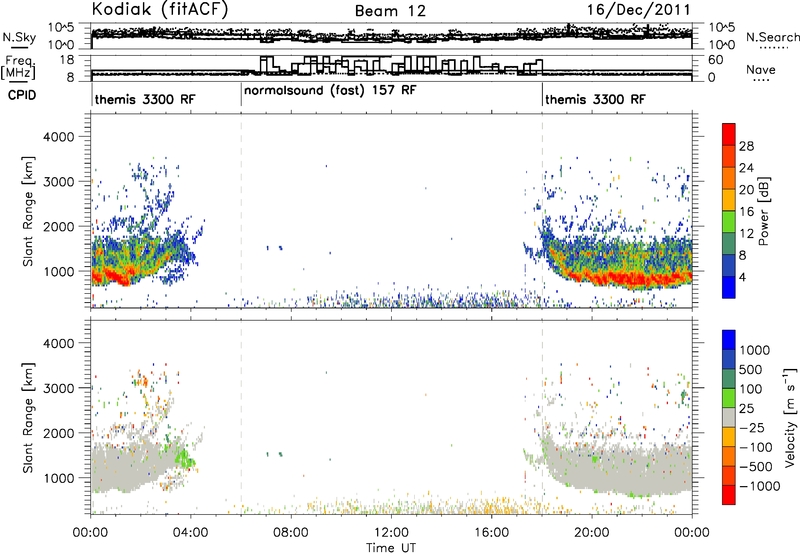This screenshot has height=554, width=800.
Task: Click the 'Power [dB]' colorbar label
Action: pyautogui.click(x=763, y=211)
